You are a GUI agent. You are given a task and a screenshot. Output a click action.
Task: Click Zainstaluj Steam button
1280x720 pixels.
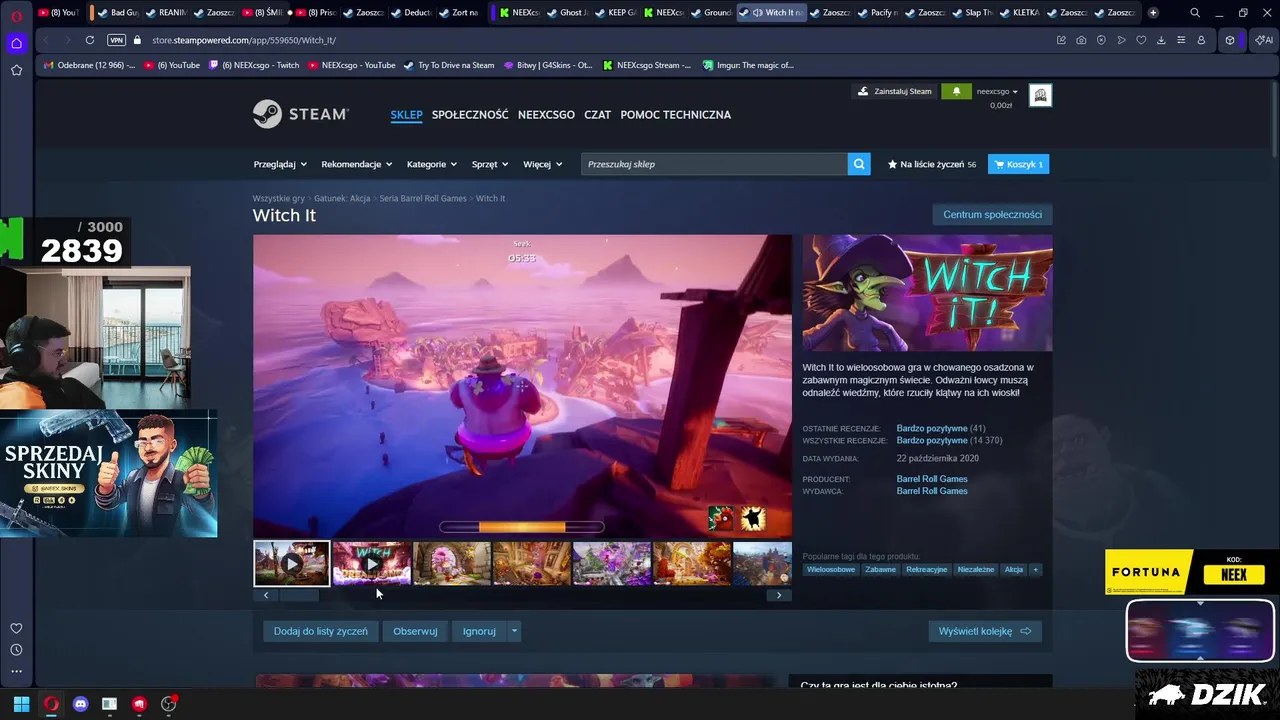[x=895, y=91]
